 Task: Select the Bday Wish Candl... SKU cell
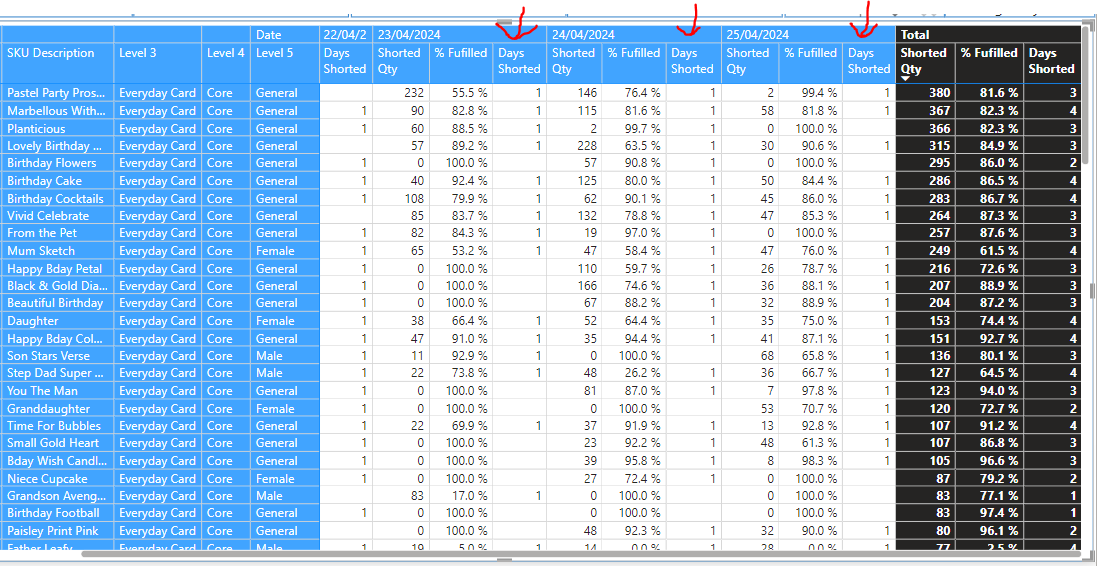57,461
